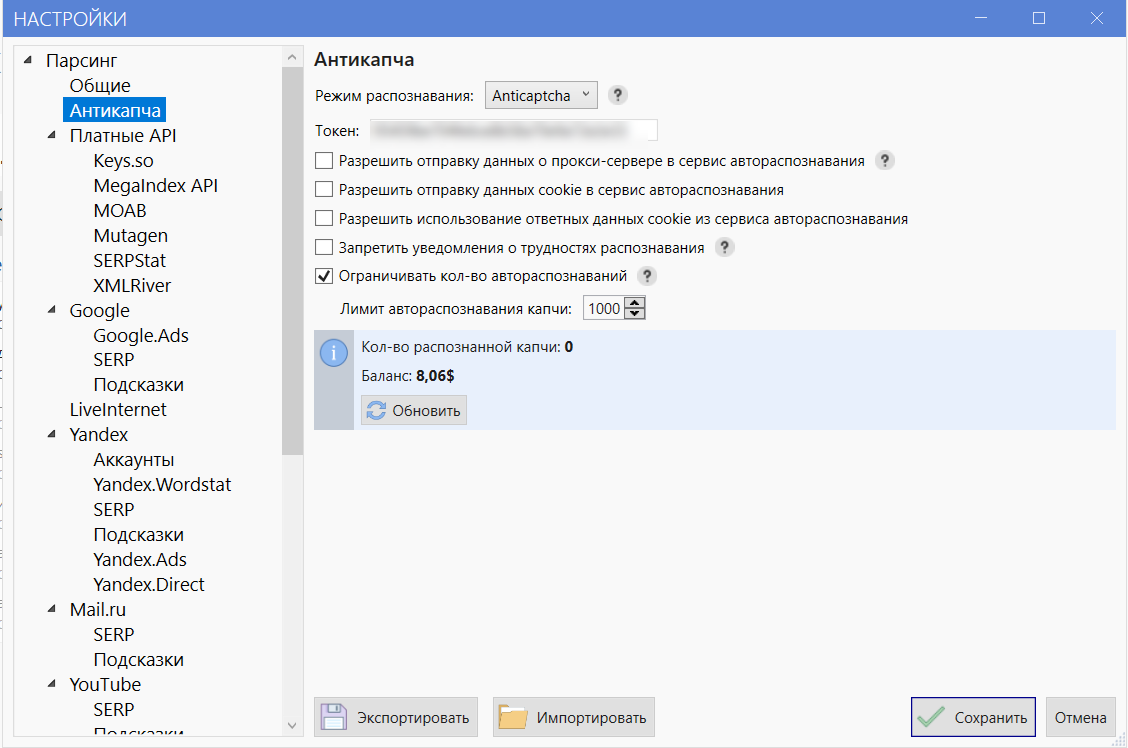Click Обновить to refresh balance

coord(414,410)
